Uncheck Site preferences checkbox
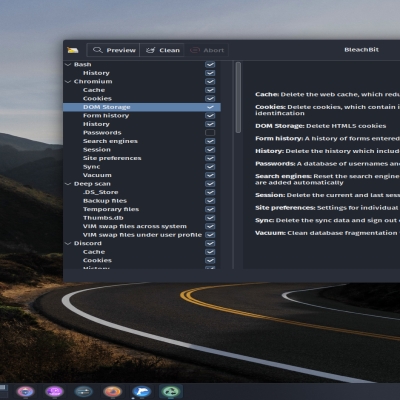Screen dimensions: 400x400 click(x=210, y=158)
